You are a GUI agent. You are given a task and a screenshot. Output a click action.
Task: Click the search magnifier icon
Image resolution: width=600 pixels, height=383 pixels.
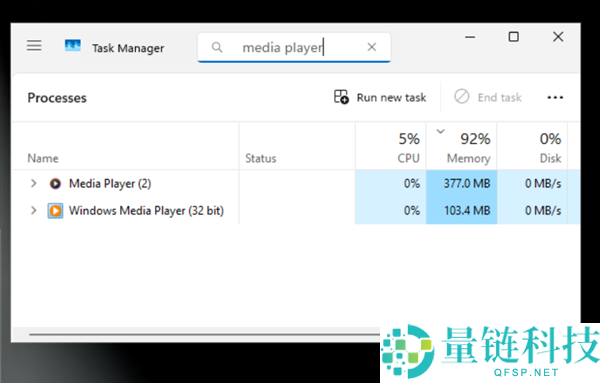pos(217,47)
